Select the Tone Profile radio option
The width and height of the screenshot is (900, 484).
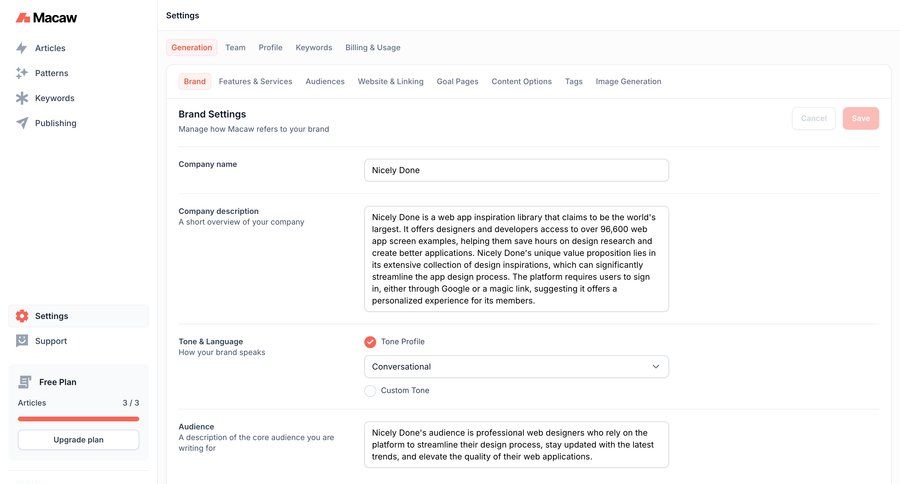click(x=370, y=342)
